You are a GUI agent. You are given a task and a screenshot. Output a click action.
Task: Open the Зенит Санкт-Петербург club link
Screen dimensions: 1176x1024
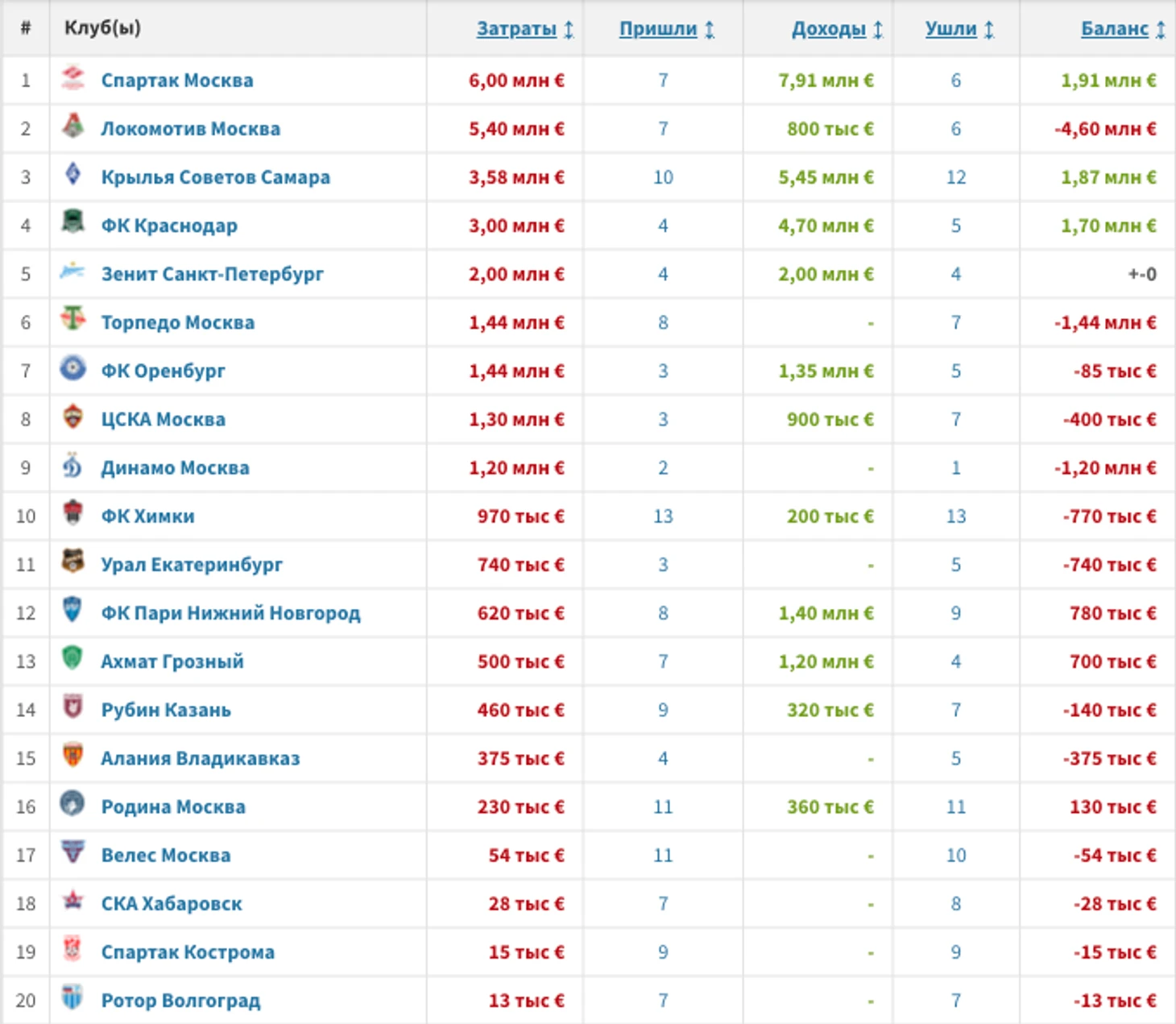[213, 274]
